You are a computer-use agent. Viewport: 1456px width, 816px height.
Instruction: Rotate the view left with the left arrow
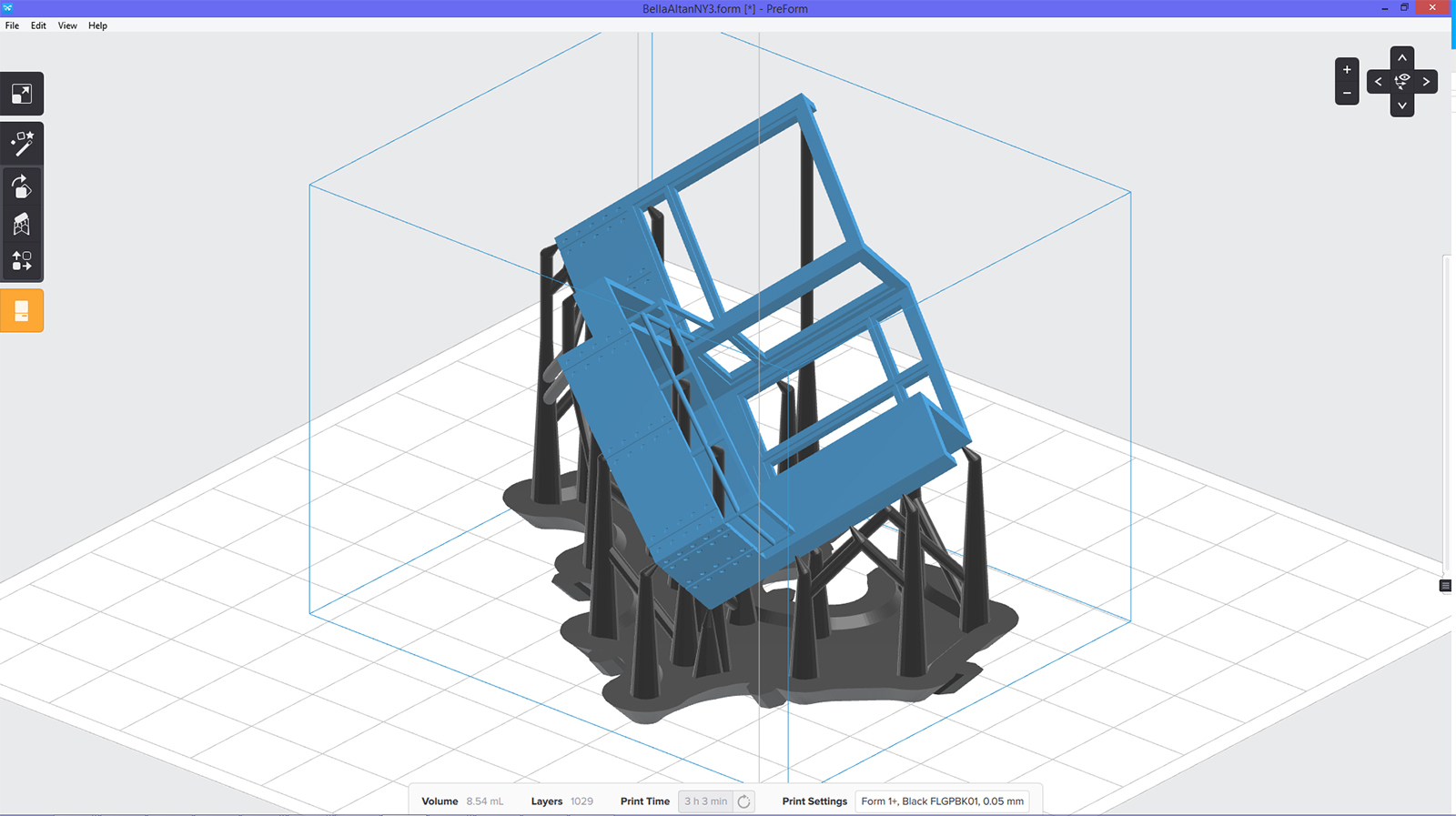coord(1379,82)
